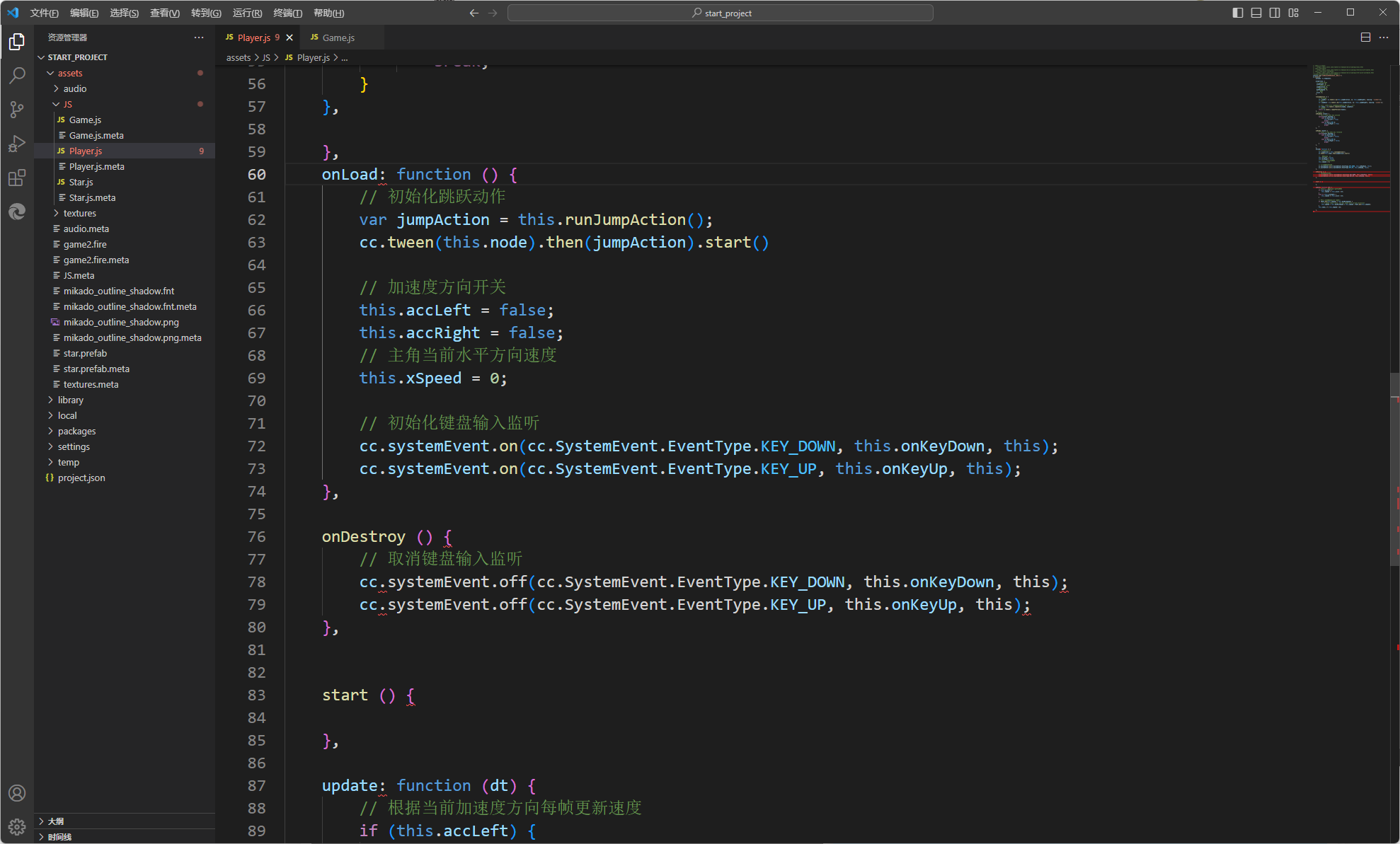The height and width of the screenshot is (844, 1400).
Task: Open the Manage gear icon
Action: [17, 826]
